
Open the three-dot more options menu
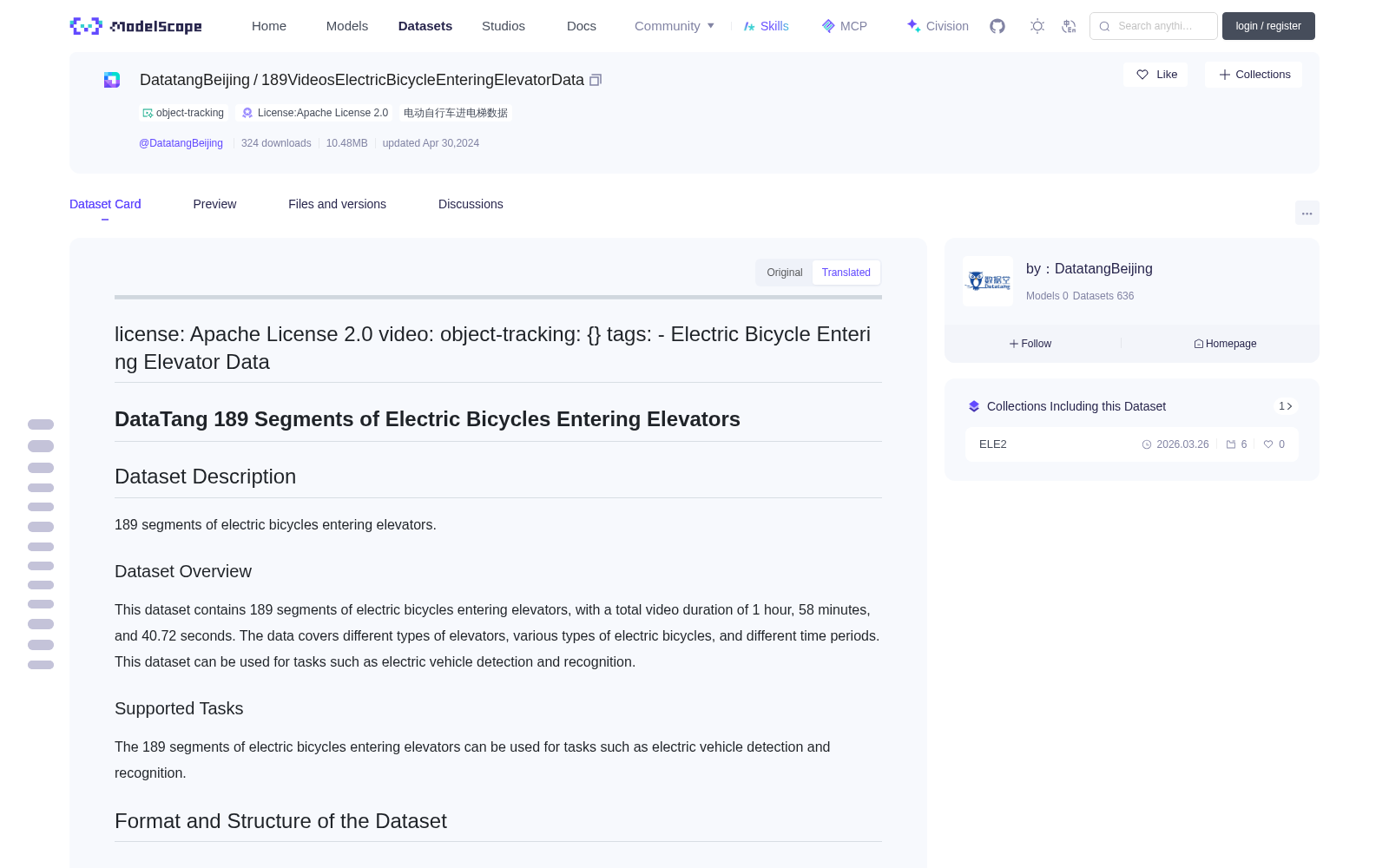click(x=1307, y=213)
